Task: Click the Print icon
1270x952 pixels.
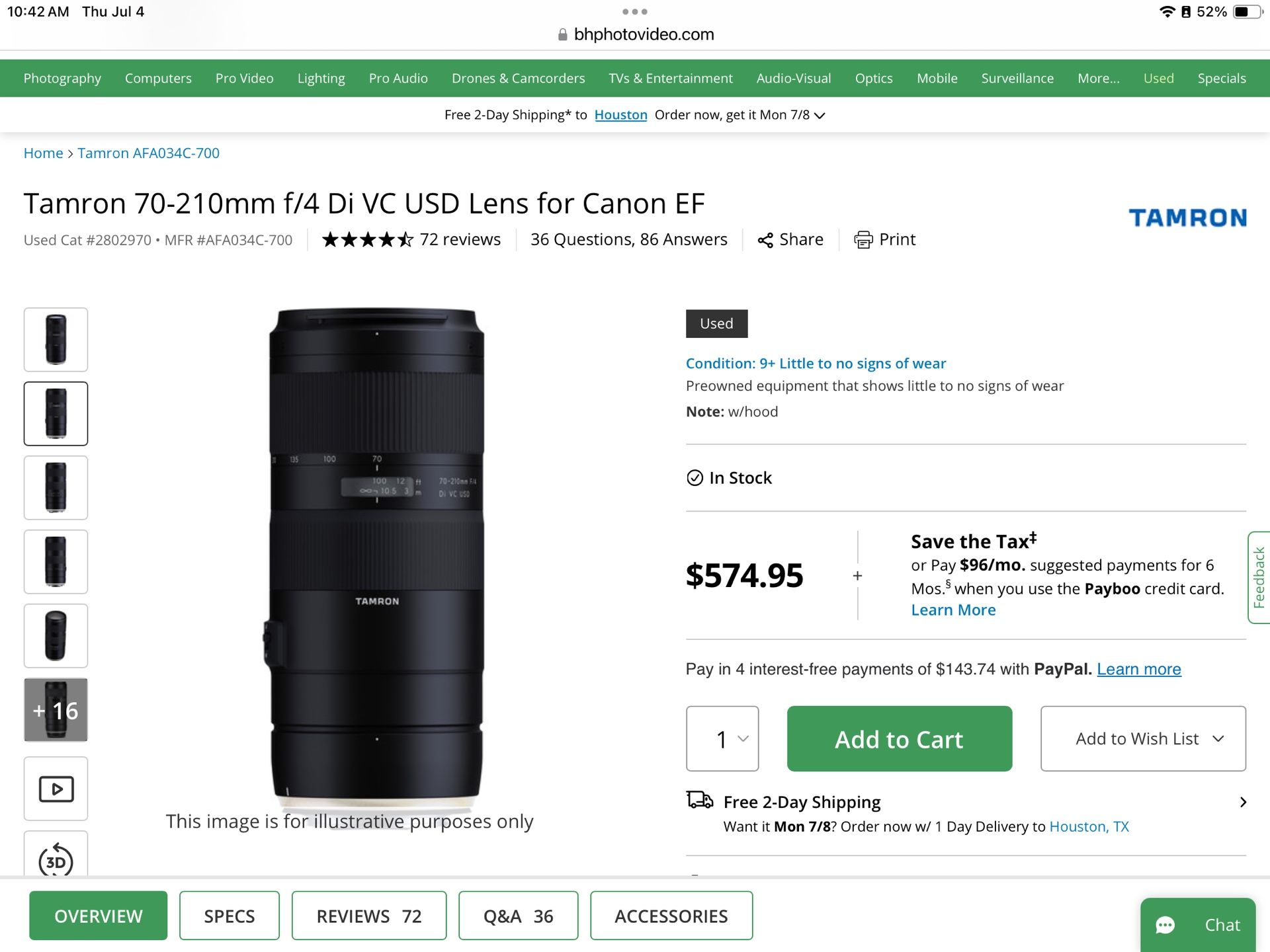Action: [863, 240]
